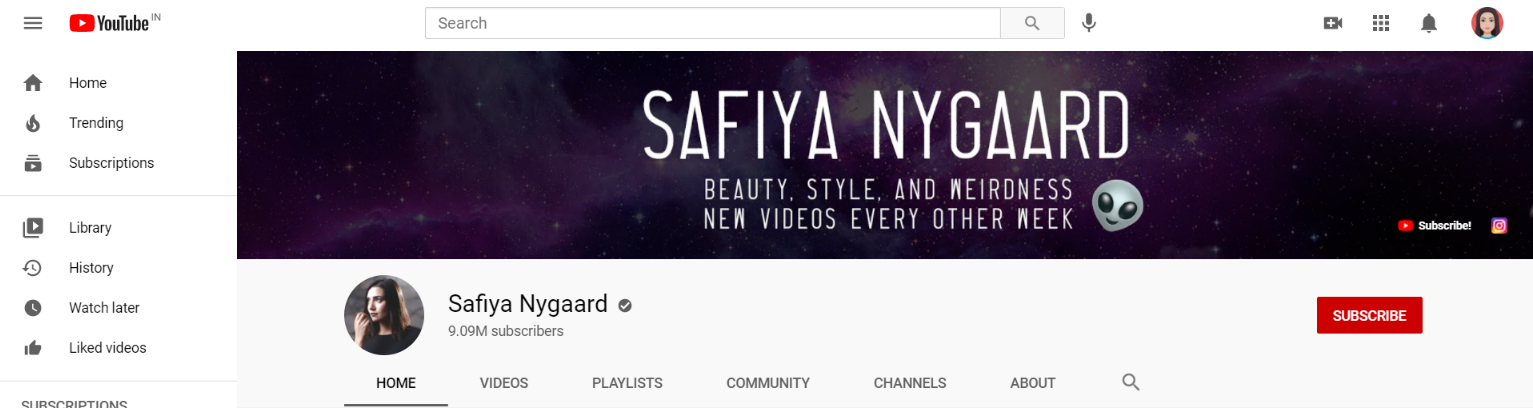Viewport: 1533px width, 408px height.
Task: Click the Home icon in sidebar
Action: [x=33, y=83]
